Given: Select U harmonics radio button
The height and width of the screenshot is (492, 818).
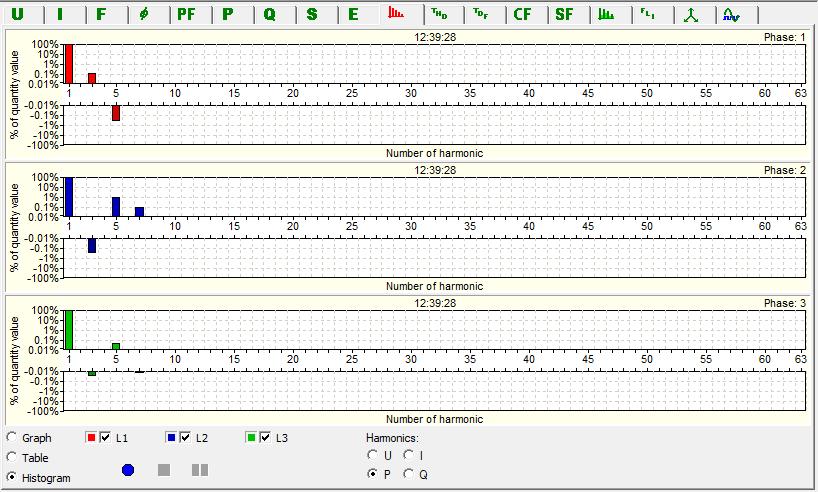Looking at the screenshot, I should point(372,455).
